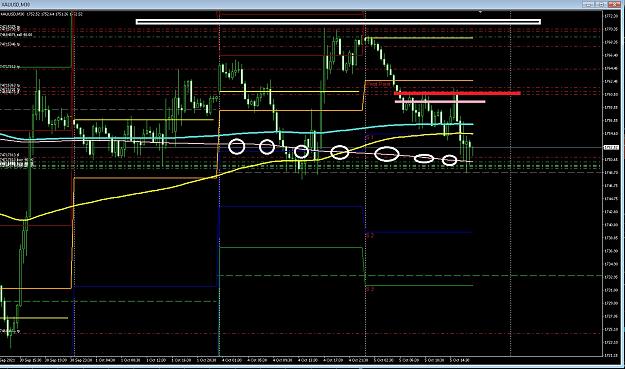The width and height of the screenshot is (625, 369).
Task: Restore down the XAUUSD chart window
Action: [x=601, y=4]
